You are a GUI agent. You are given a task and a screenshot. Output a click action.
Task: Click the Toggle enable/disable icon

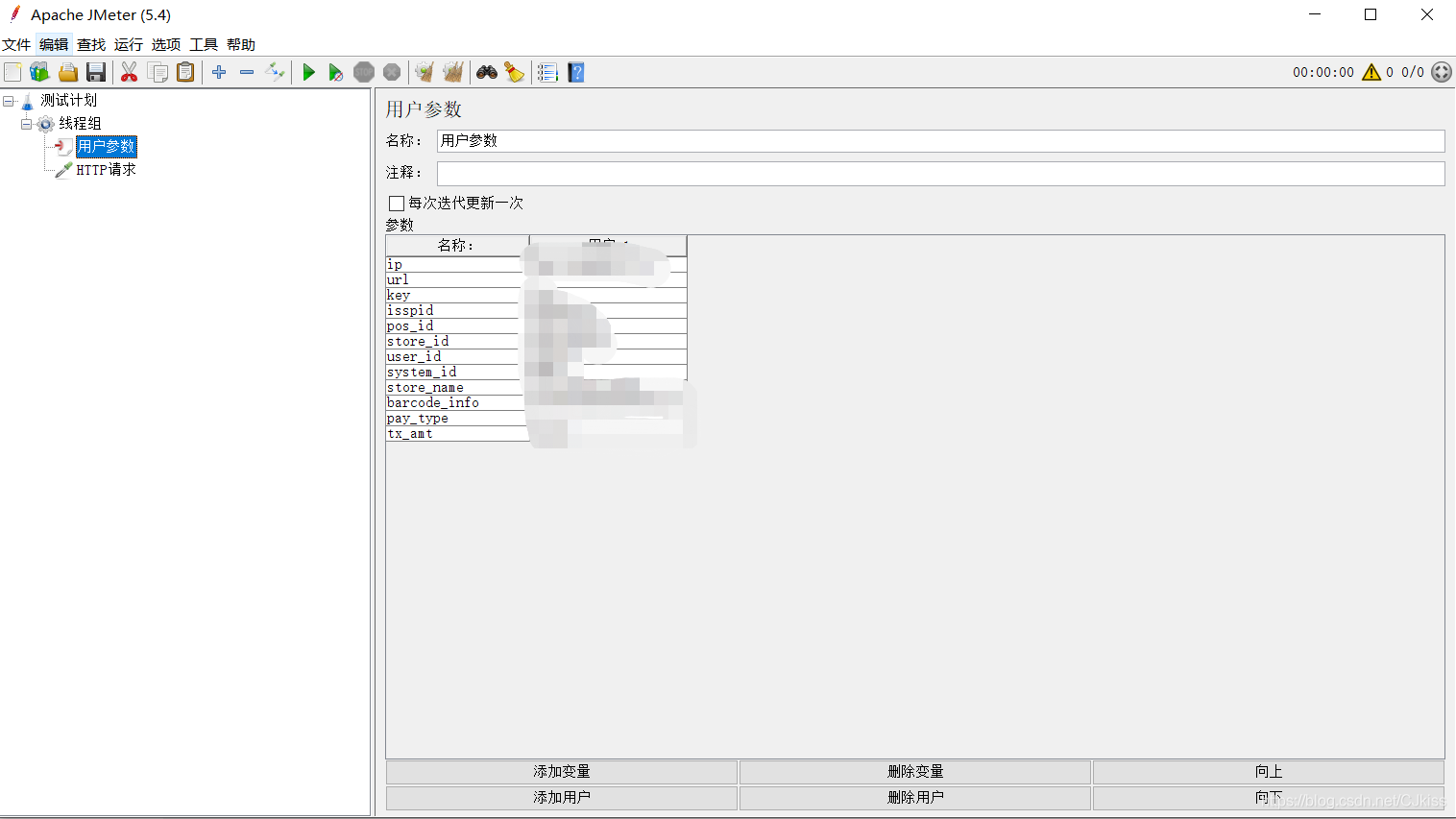[276, 72]
